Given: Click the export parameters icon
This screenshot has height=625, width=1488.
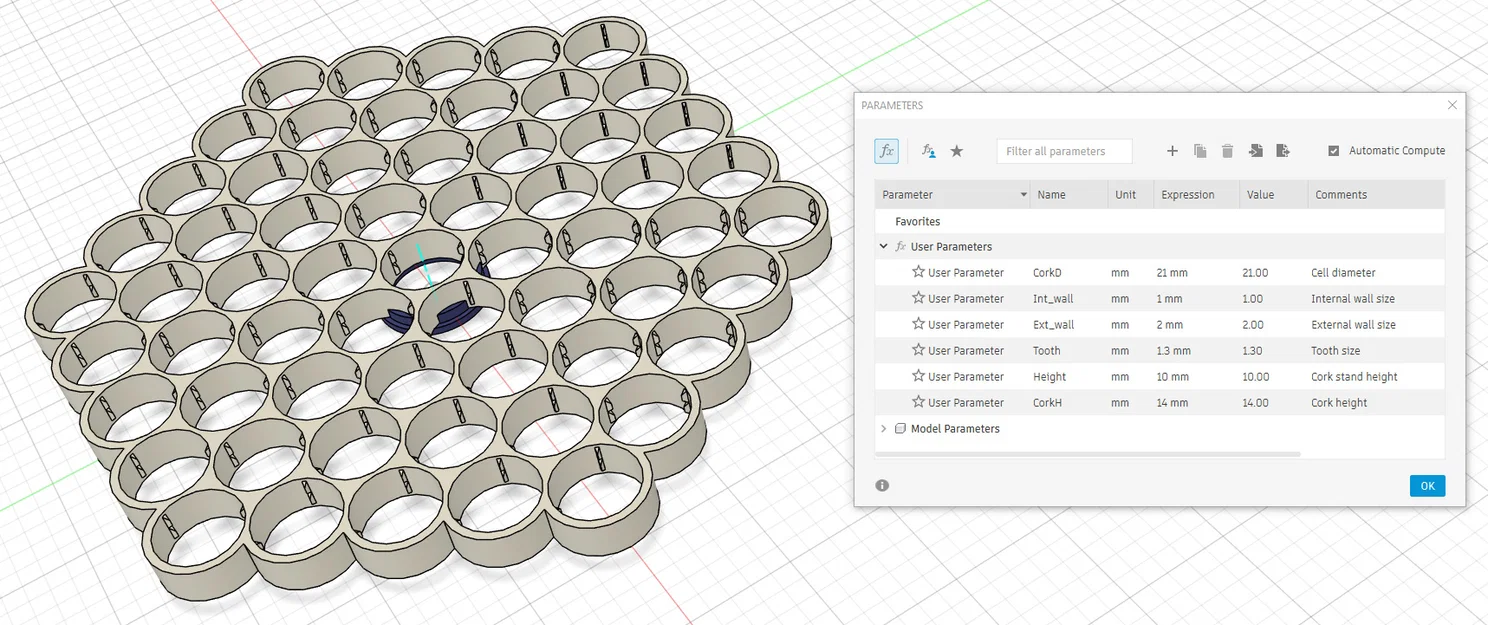Looking at the screenshot, I should [1283, 151].
